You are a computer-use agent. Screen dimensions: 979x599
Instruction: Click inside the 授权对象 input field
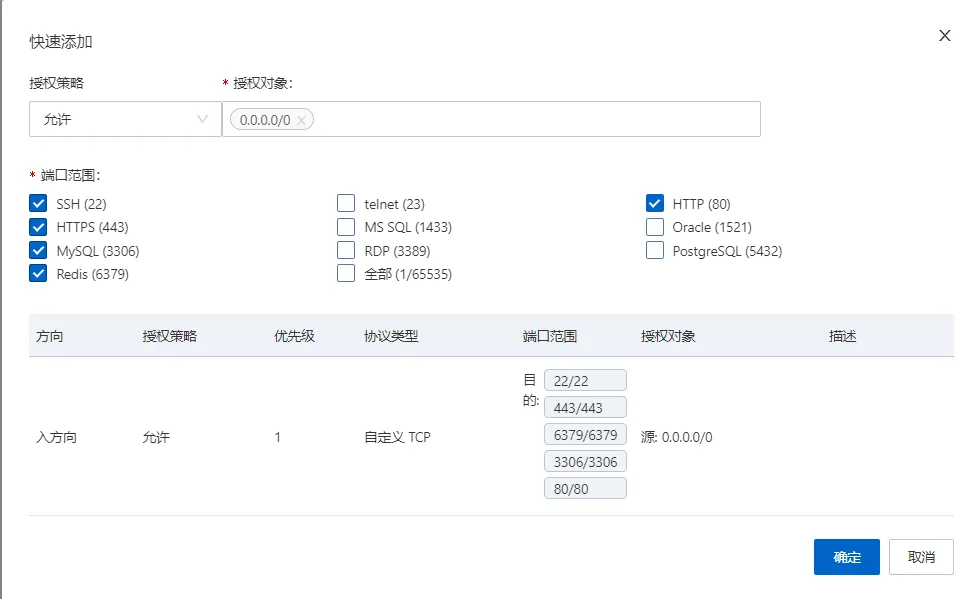tap(530, 119)
